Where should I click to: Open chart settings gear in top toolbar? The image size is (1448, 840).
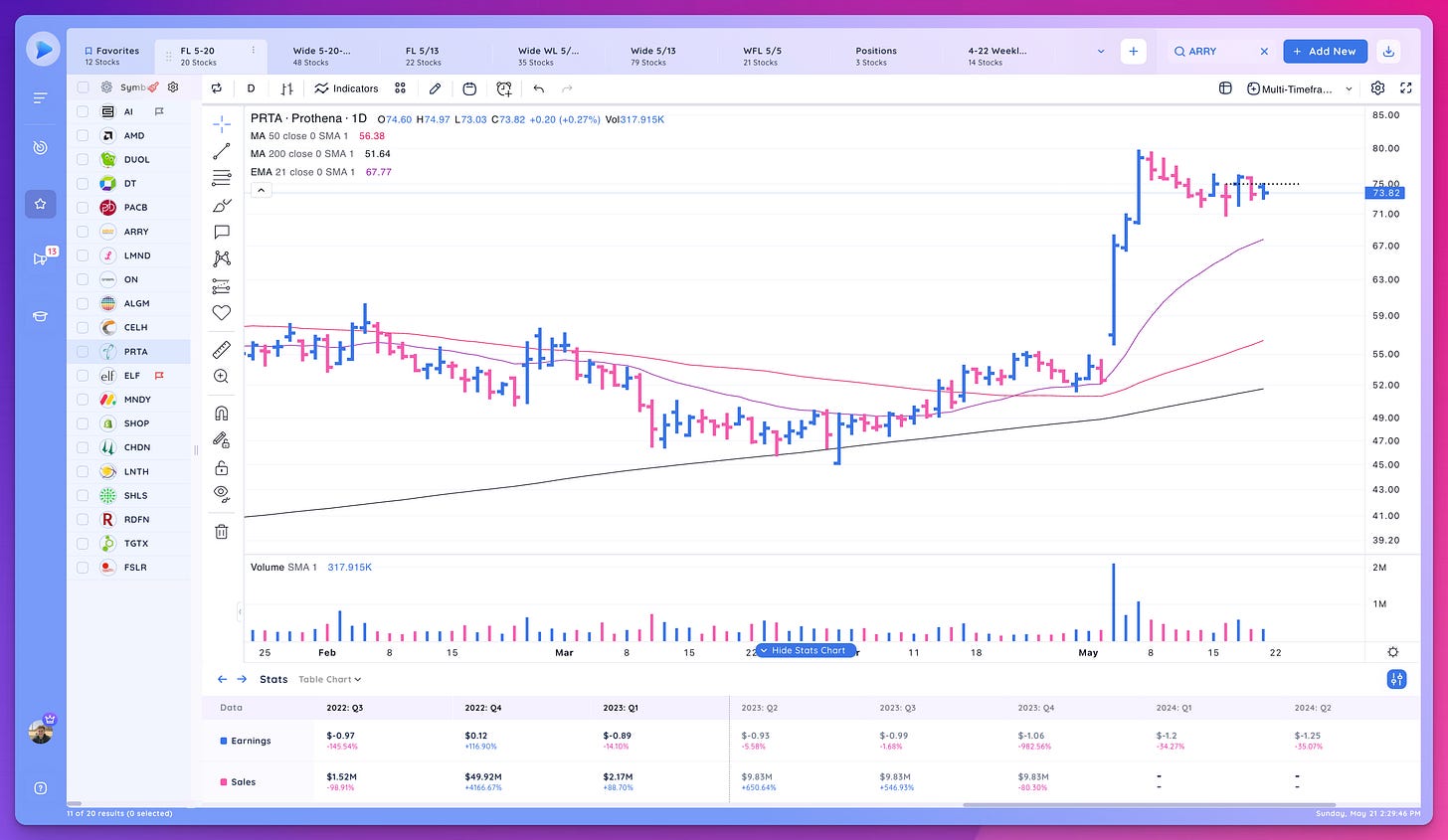pyautogui.click(x=1377, y=88)
